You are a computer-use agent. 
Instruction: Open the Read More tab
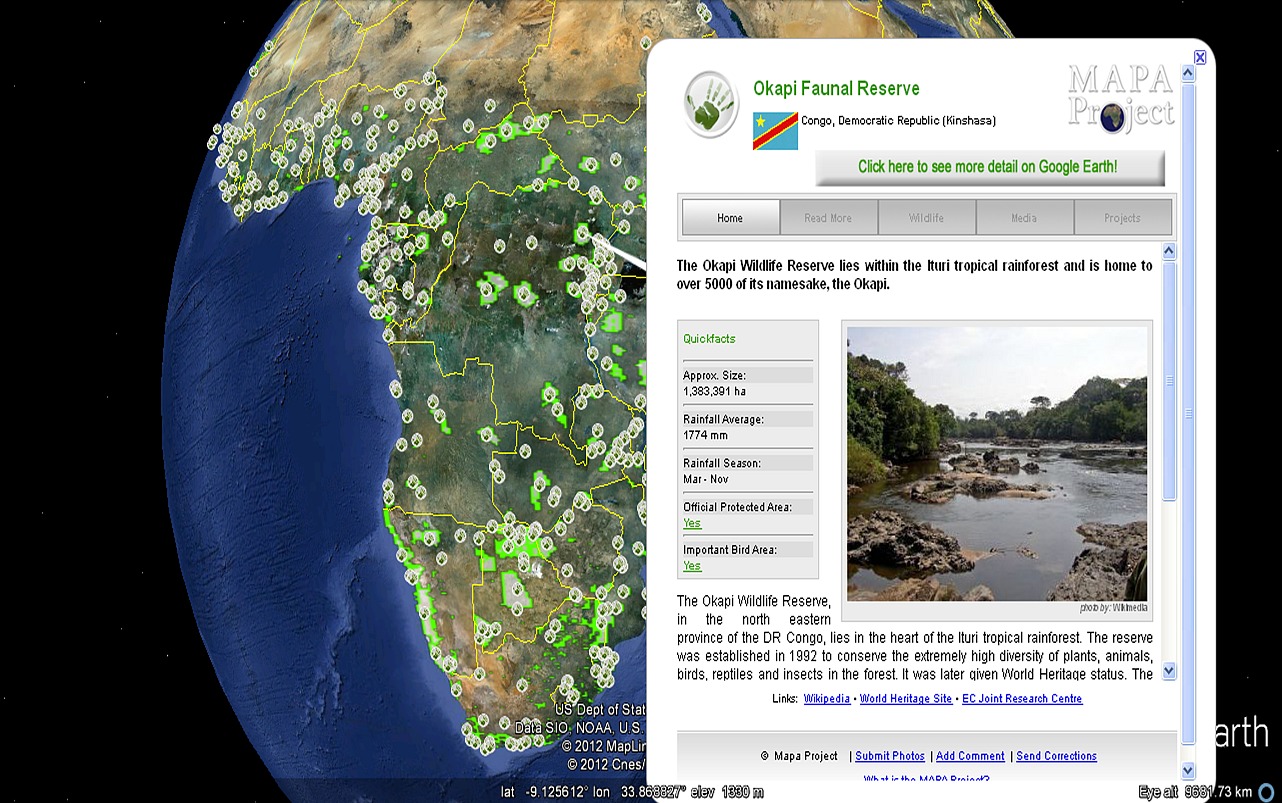tap(828, 218)
